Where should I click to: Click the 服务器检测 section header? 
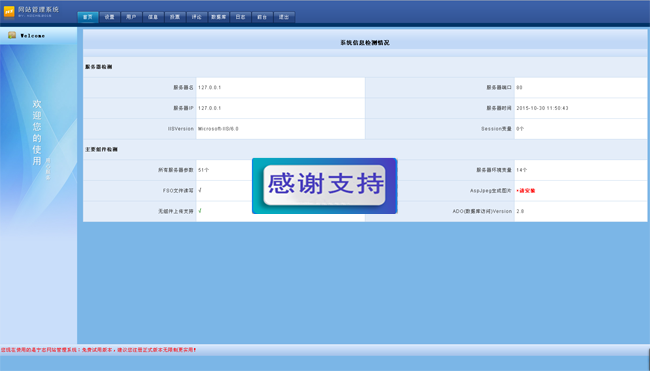pos(99,67)
